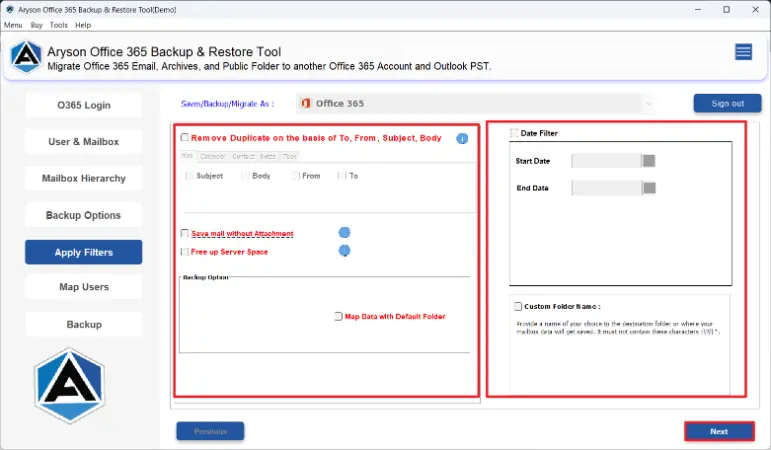The width and height of the screenshot is (771, 450).
Task: Click the Aryson logo in header
Action: tap(26, 57)
